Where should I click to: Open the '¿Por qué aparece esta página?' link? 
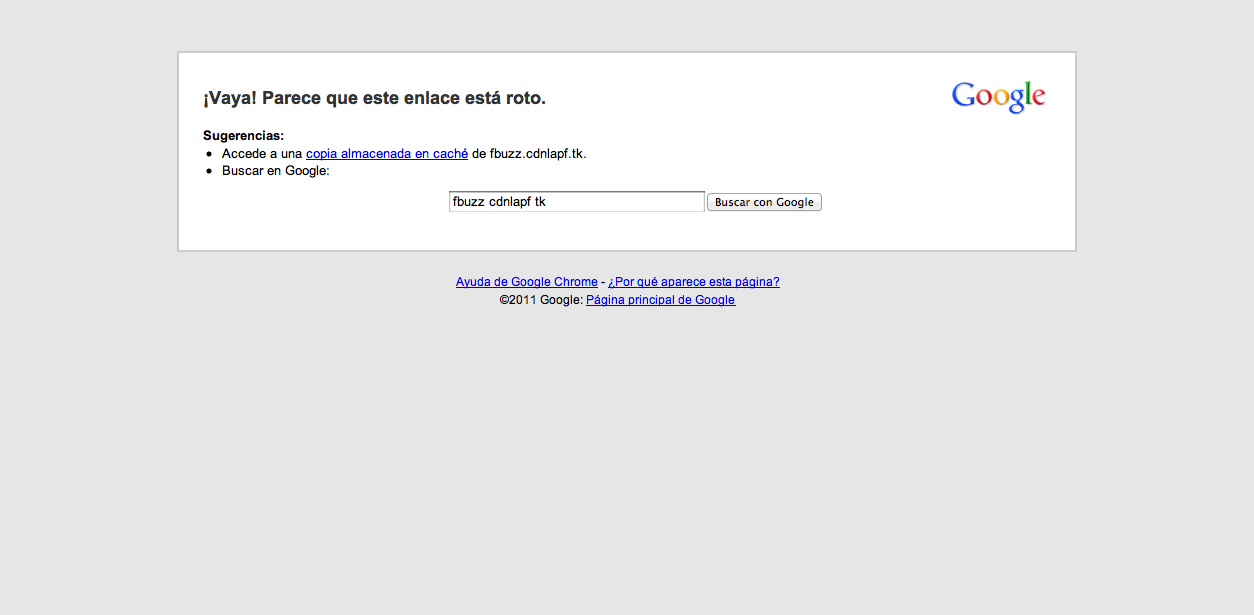click(x=694, y=282)
